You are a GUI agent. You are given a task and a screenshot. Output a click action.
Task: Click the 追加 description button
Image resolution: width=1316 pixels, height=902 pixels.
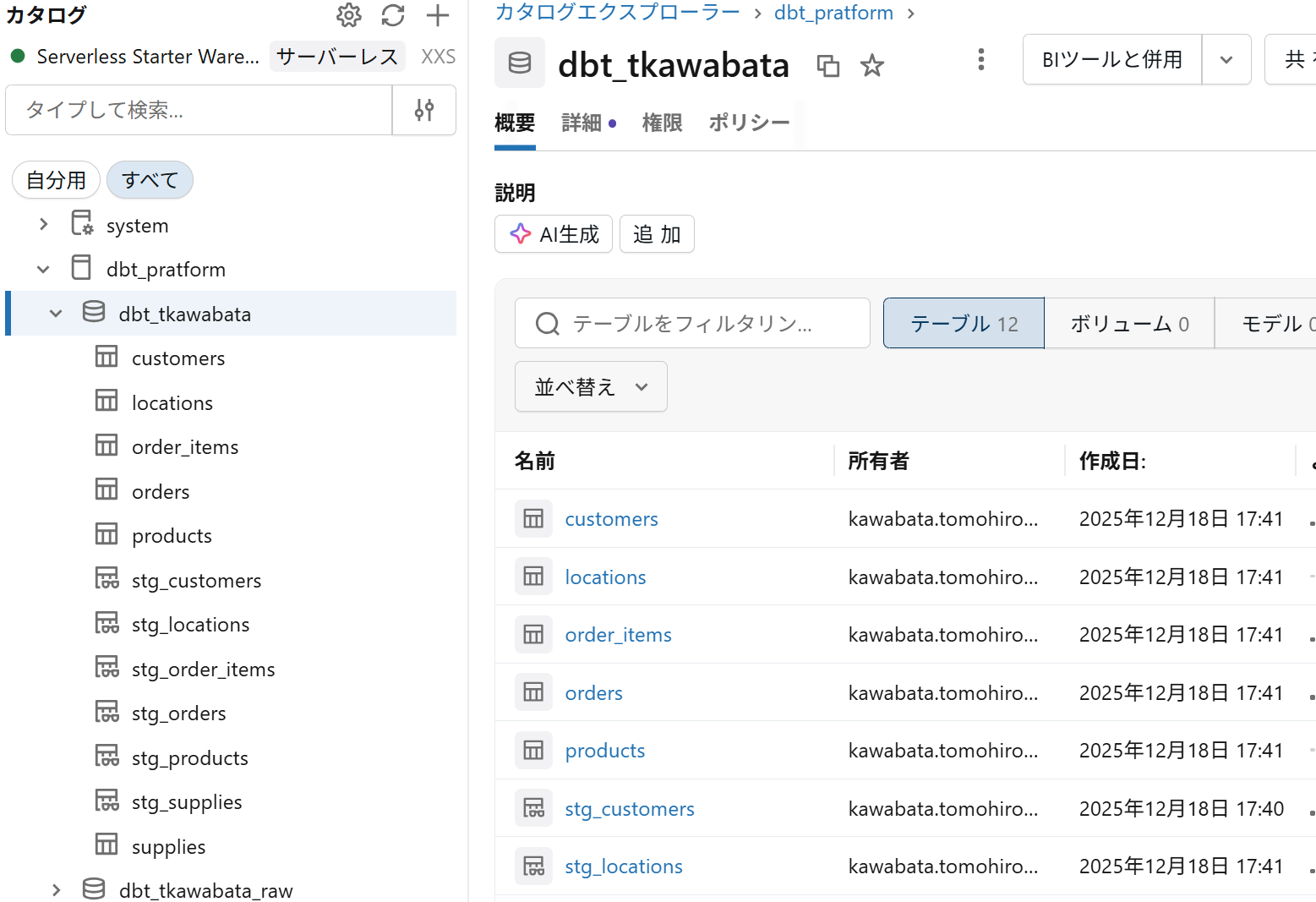tap(657, 234)
